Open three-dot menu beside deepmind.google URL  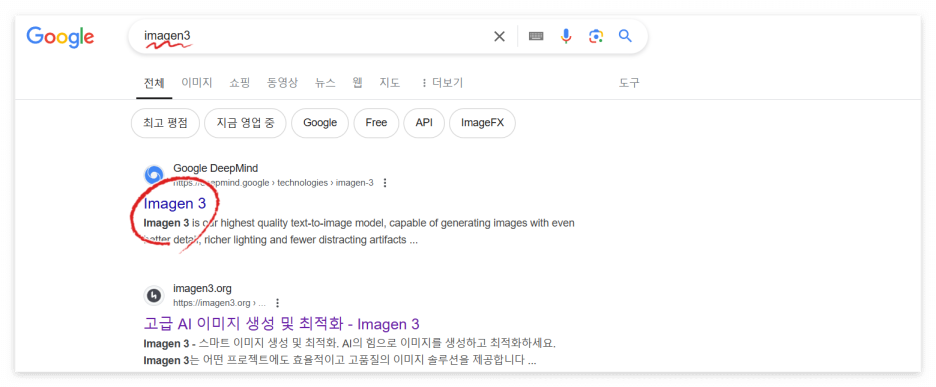point(385,183)
